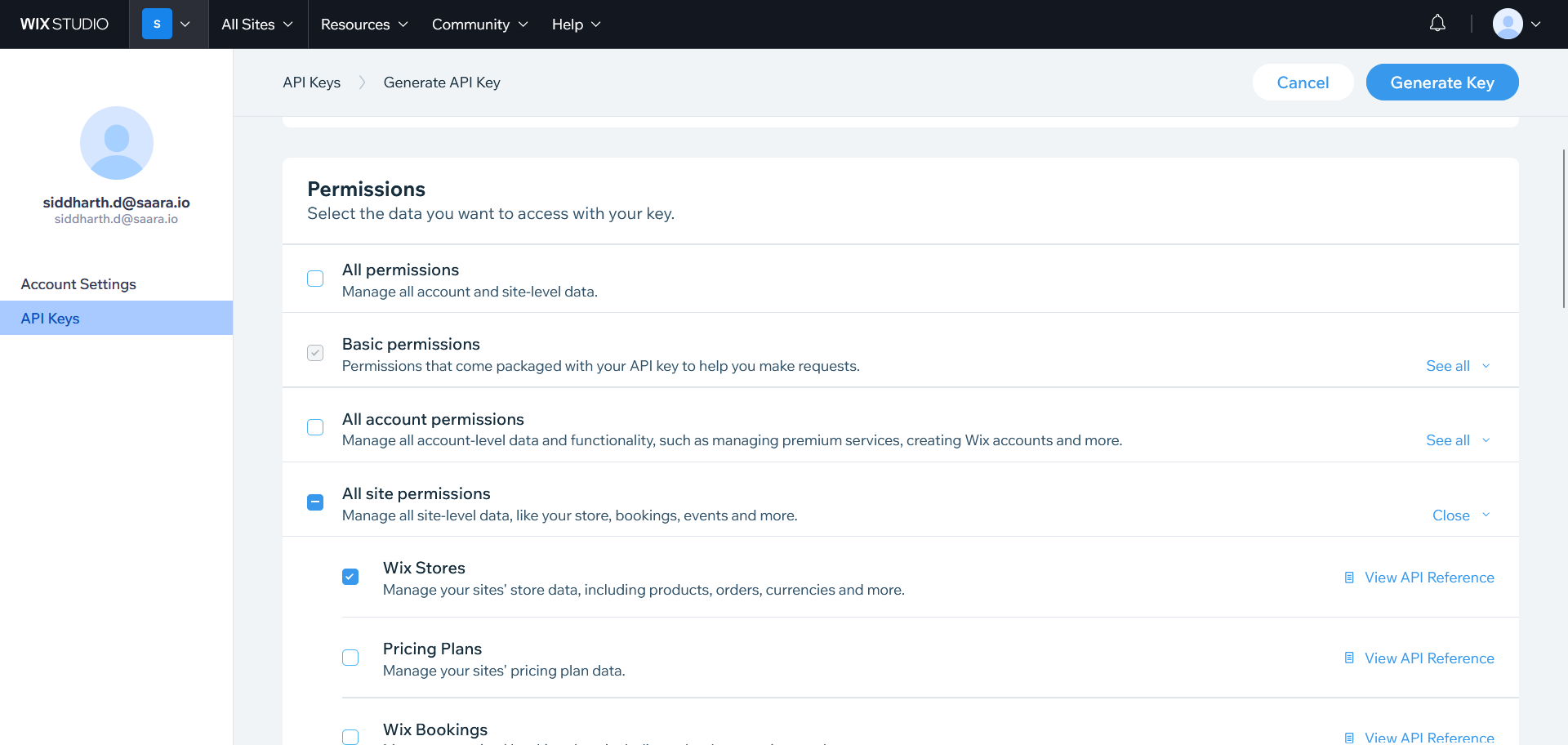Open the notifications bell
Viewport: 1568px width, 745px height.
click(x=1437, y=24)
